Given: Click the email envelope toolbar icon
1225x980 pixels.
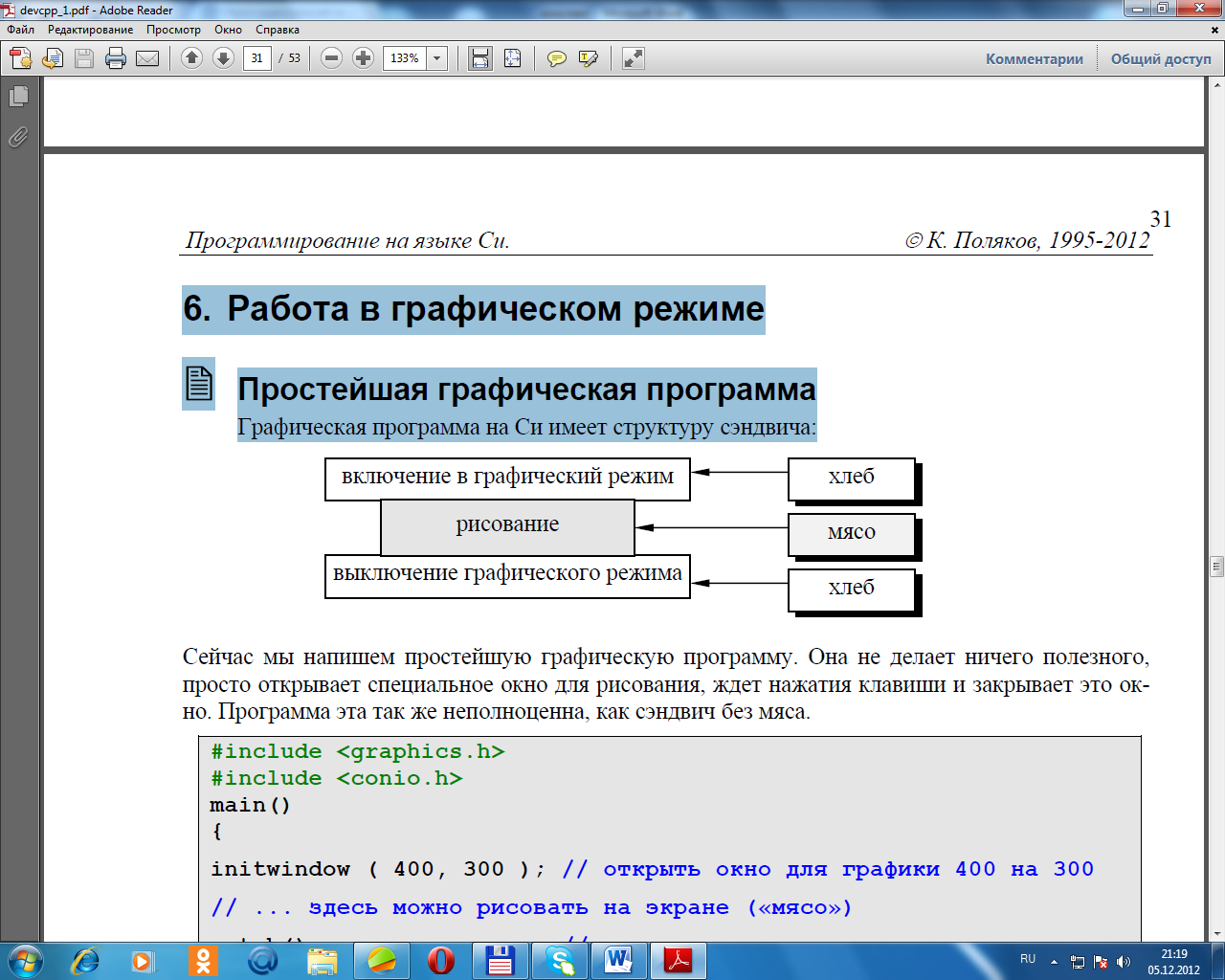Looking at the screenshot, I should tap(147, 58).
